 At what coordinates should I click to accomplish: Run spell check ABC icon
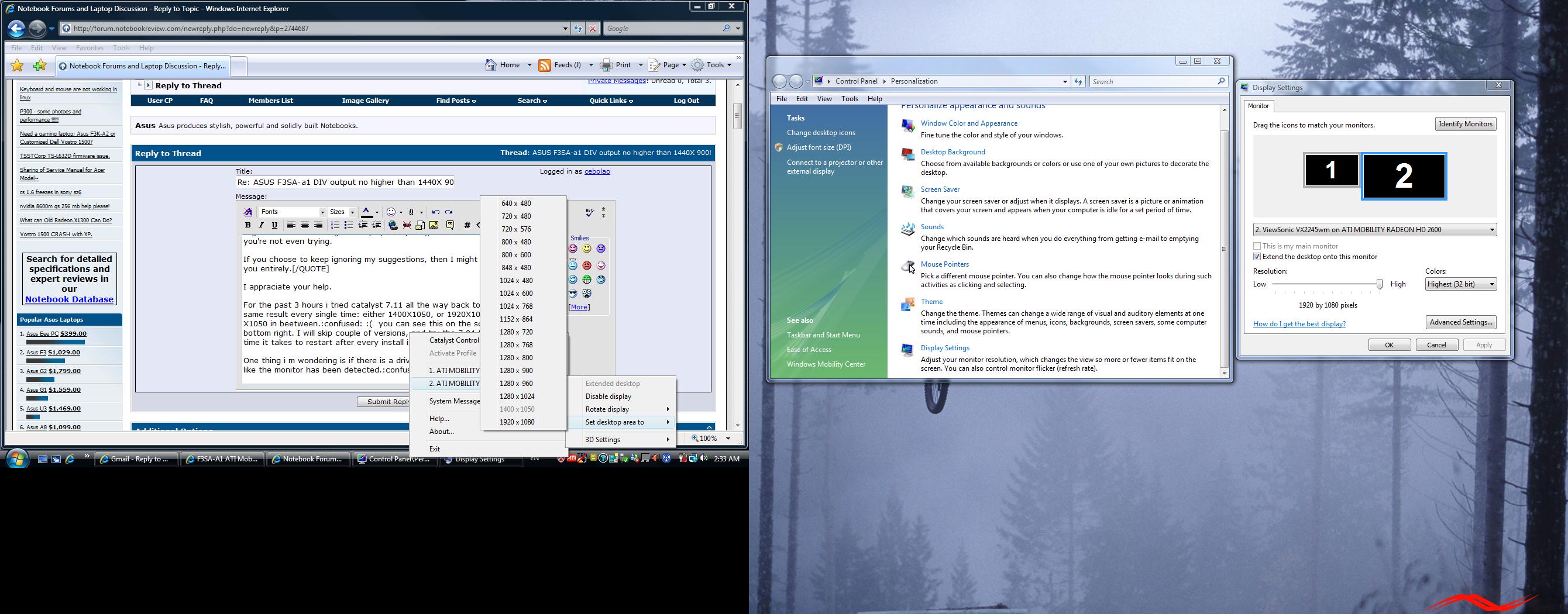(590, 212)
